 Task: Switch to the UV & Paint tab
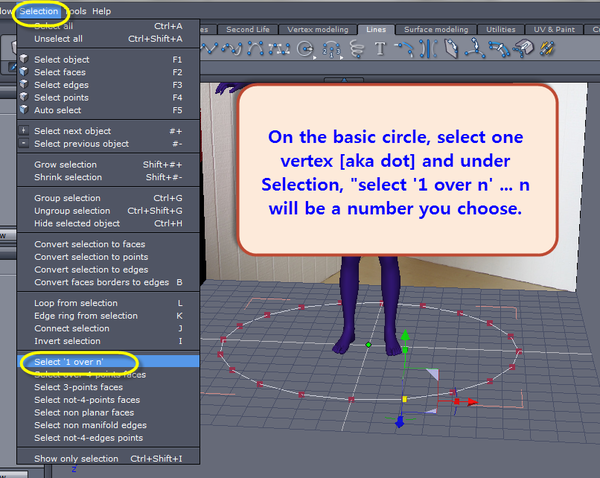pos(554,29)
